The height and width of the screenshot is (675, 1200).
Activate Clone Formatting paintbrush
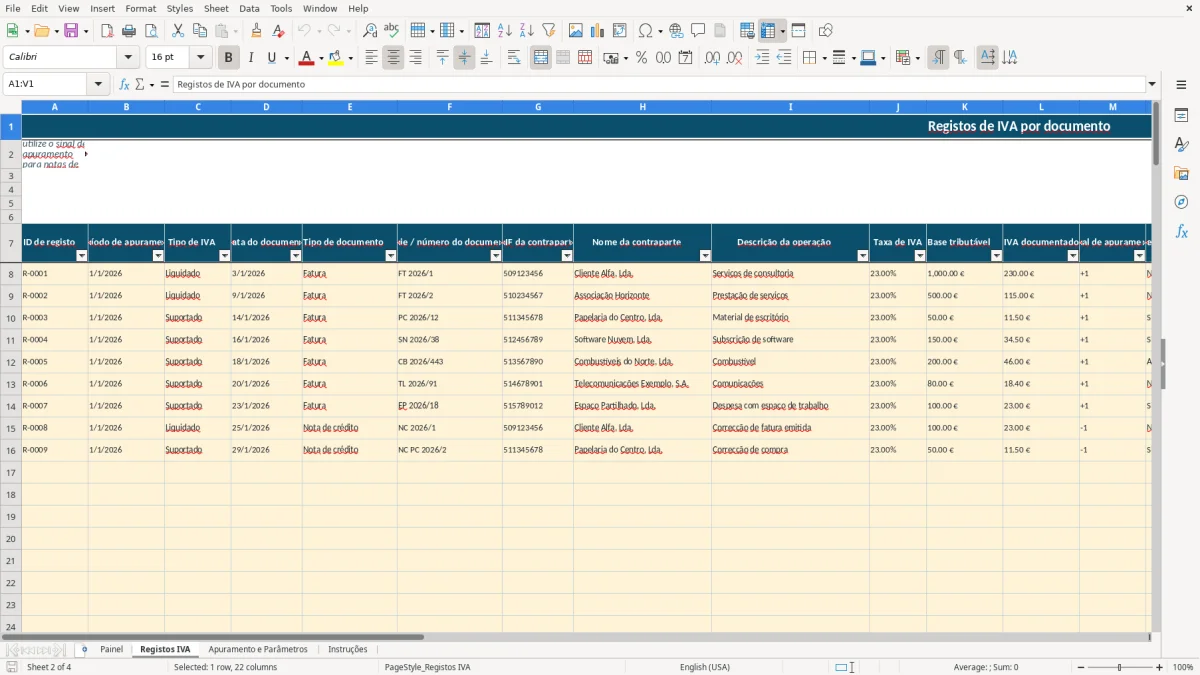point(257,31)
